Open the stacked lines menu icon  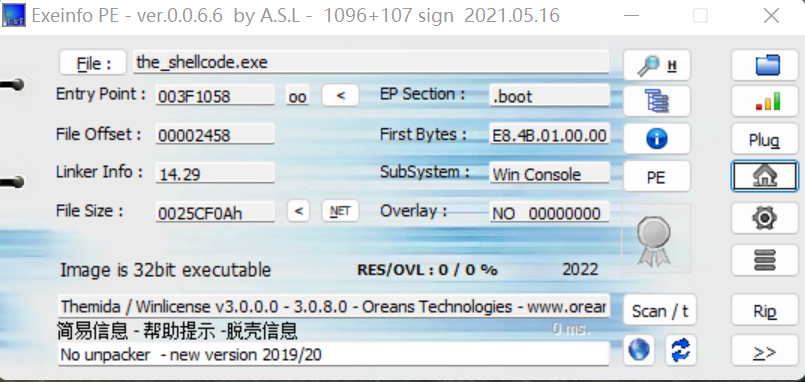coord(765,260)
